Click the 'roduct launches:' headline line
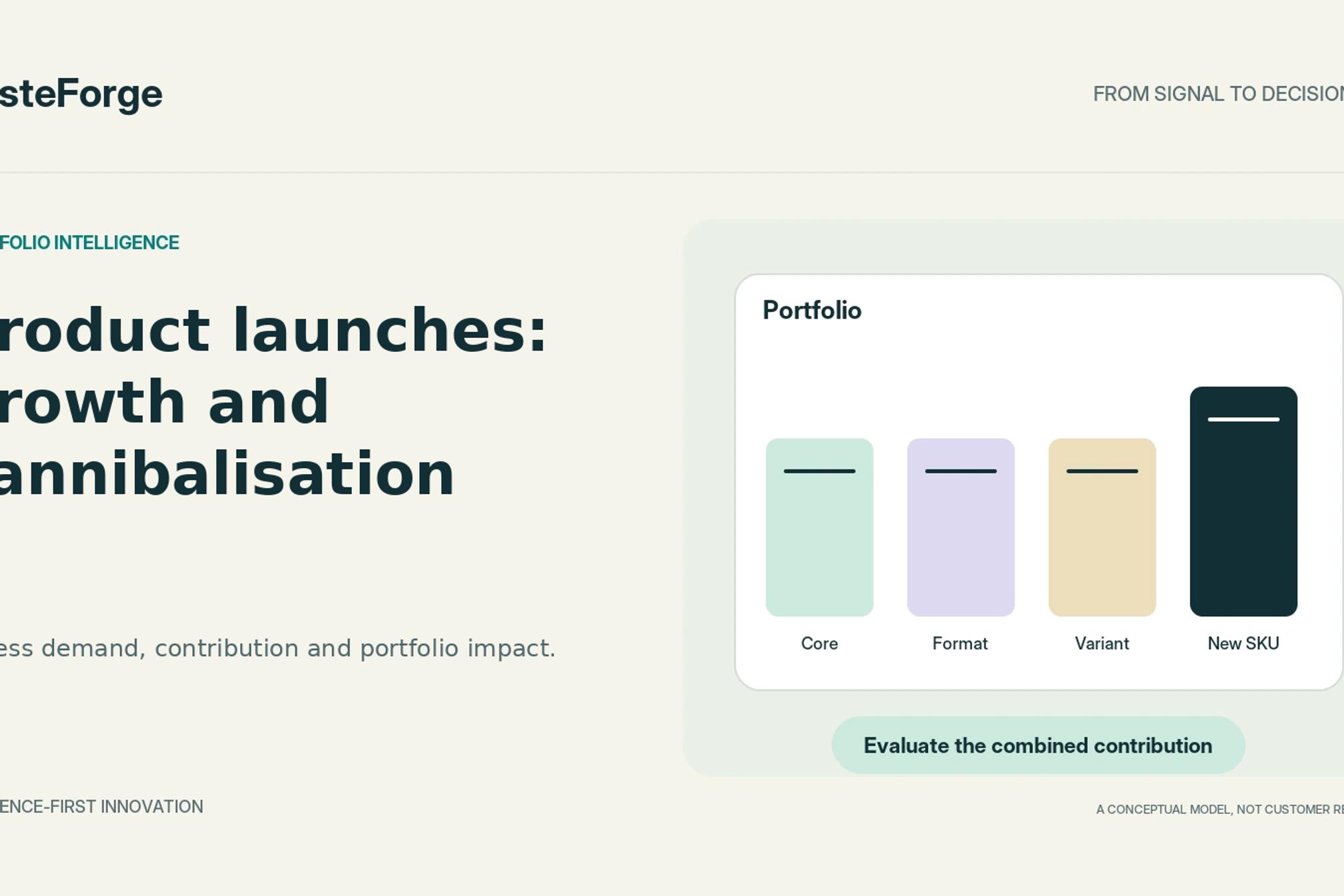1344x896 pixels. tap(273, 331)
